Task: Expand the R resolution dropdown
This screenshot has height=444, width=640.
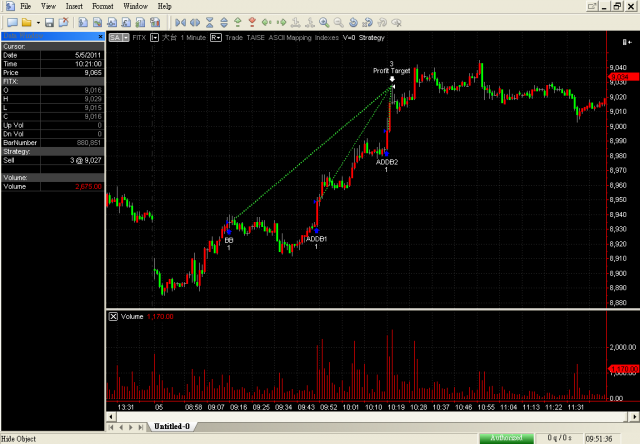Action: [x=216, y=38]
